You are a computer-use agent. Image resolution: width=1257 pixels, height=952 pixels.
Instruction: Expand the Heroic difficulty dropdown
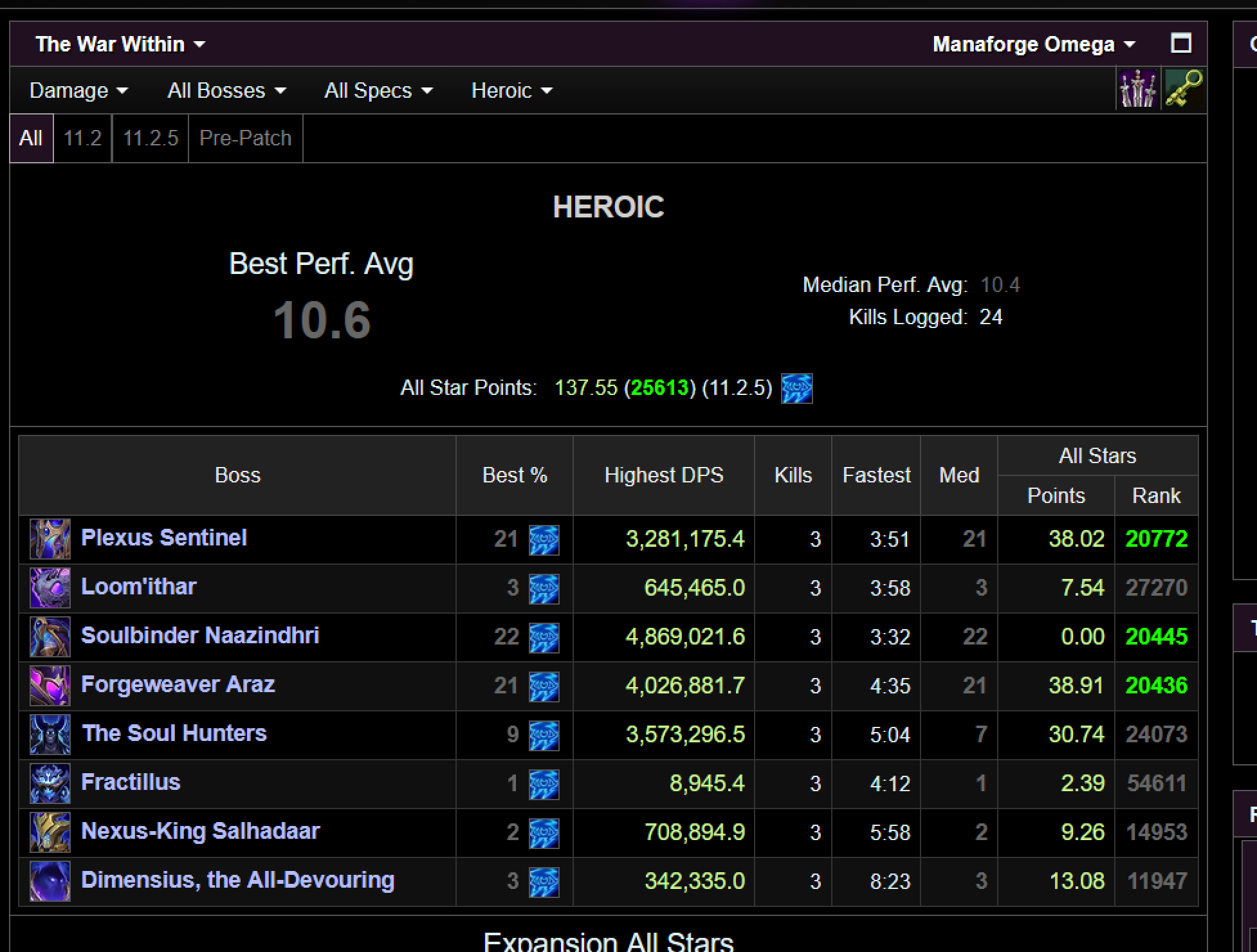511,91
